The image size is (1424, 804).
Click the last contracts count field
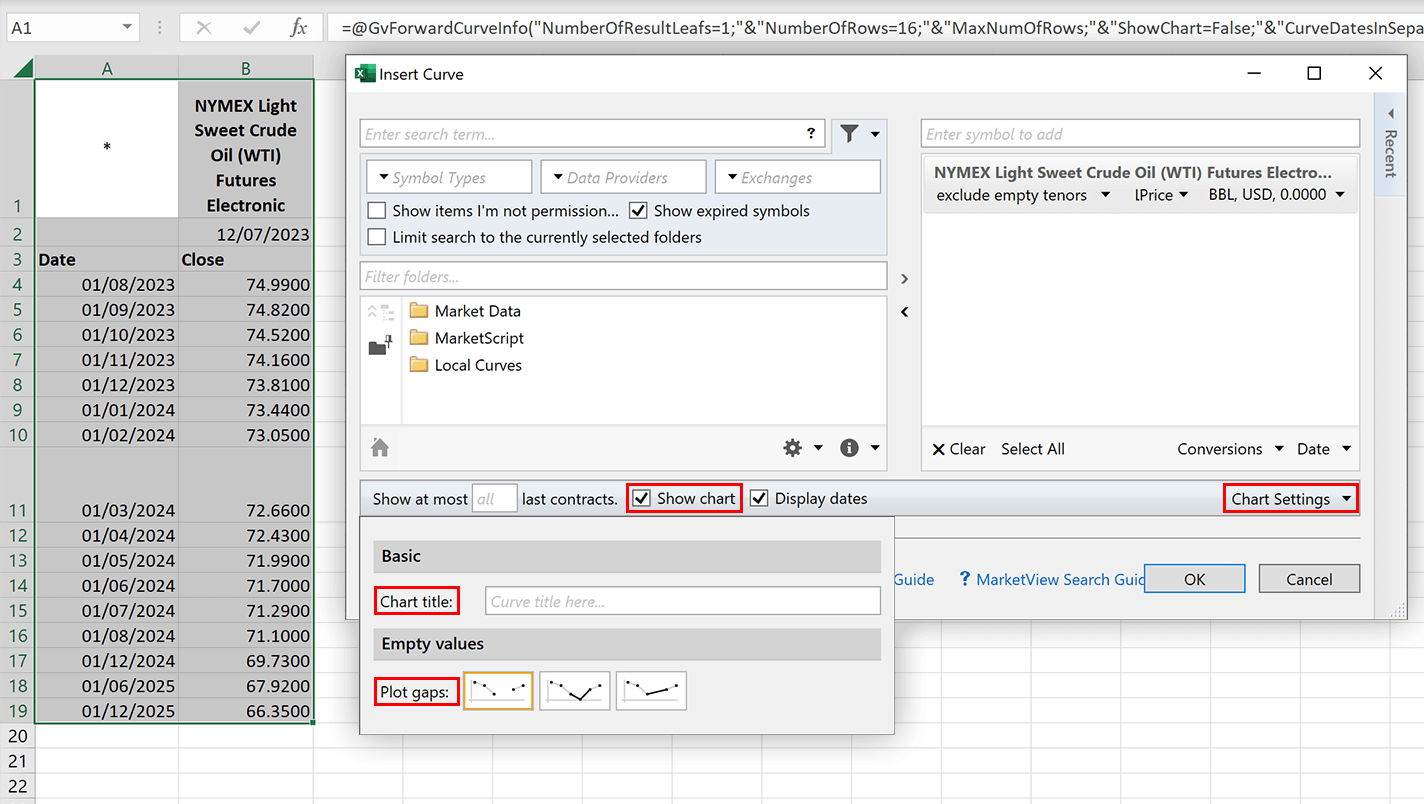(x=494, y=498)
